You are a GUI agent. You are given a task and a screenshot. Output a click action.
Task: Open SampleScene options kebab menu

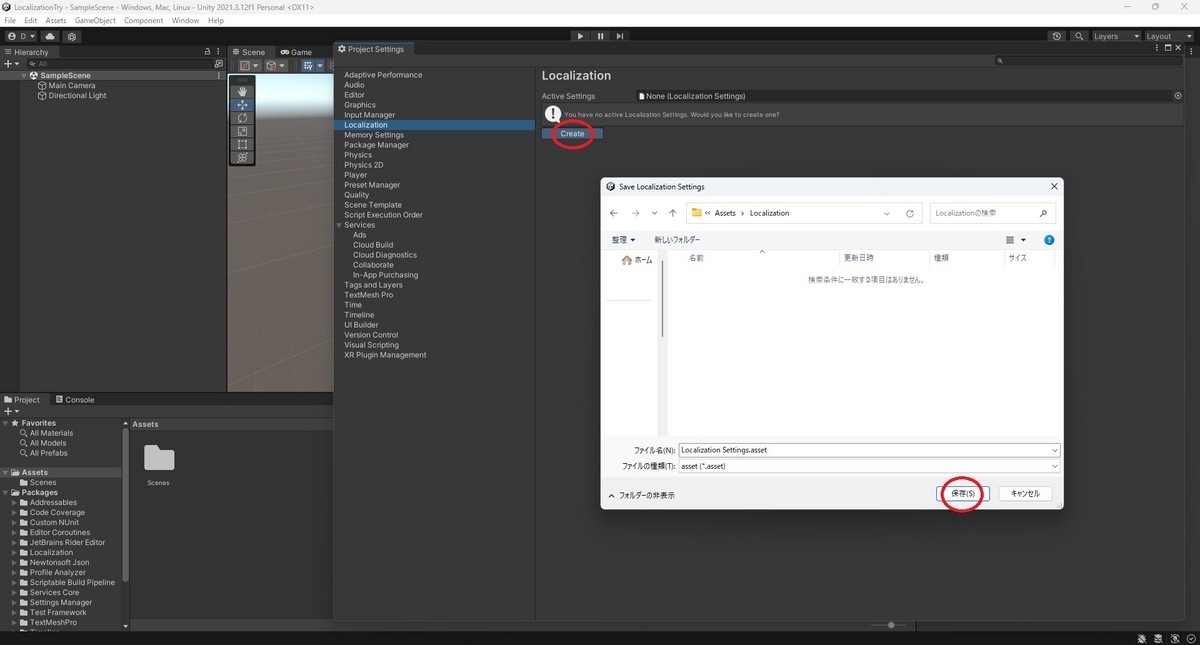coord(219,76)
